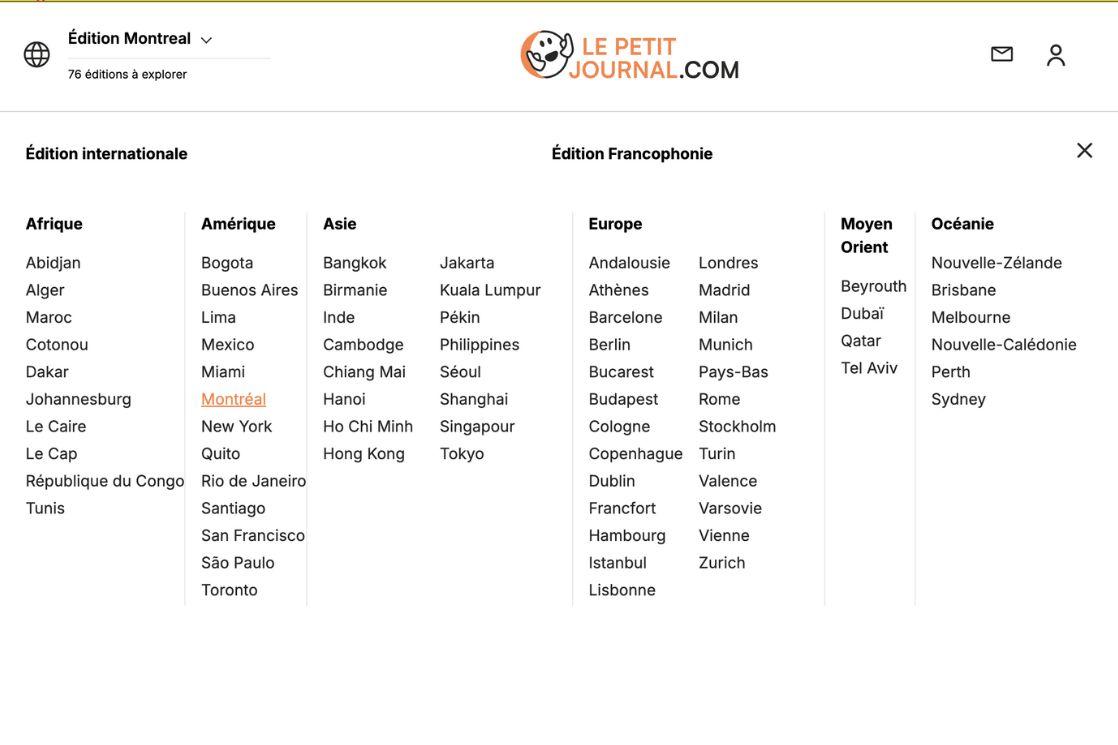Click the Le Petit Journal logo
The height and width of the screenshot is (745, 1118).
pos(630,56)
